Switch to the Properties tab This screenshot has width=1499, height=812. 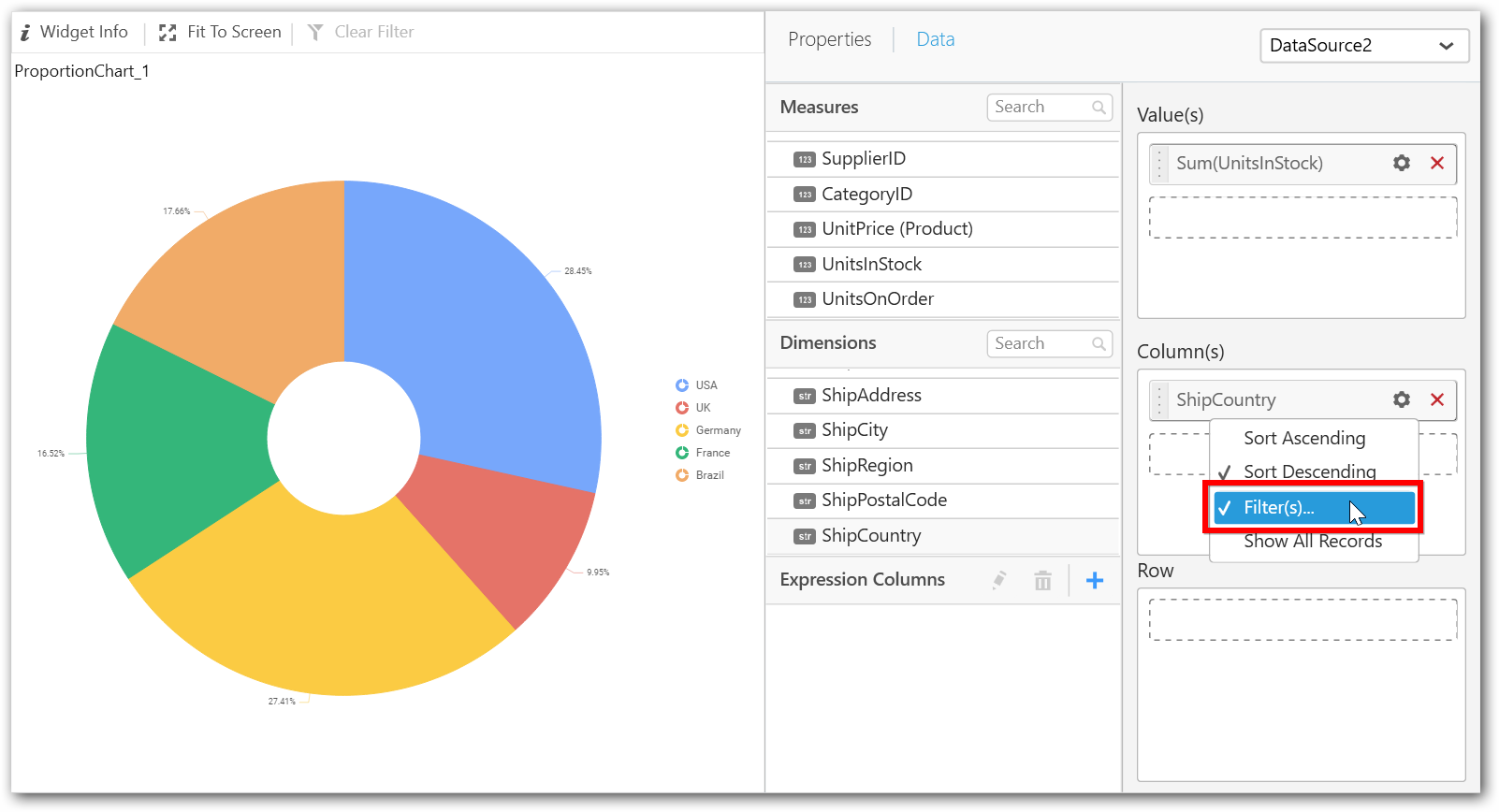829,39
